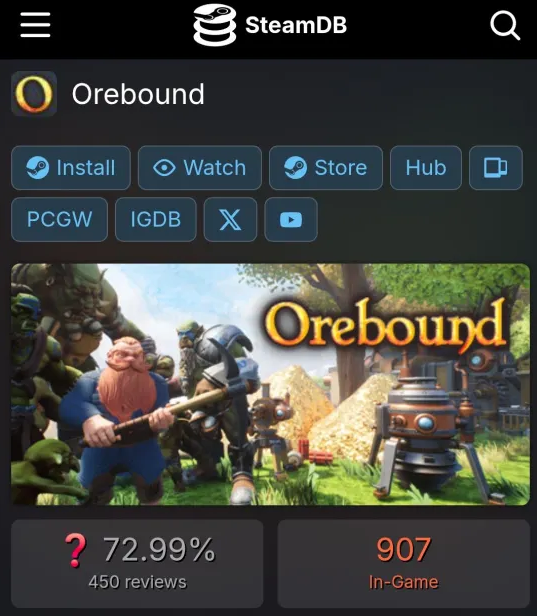
Task: Open the 907 In-Game players card
Action: click(x=403, y=564)
